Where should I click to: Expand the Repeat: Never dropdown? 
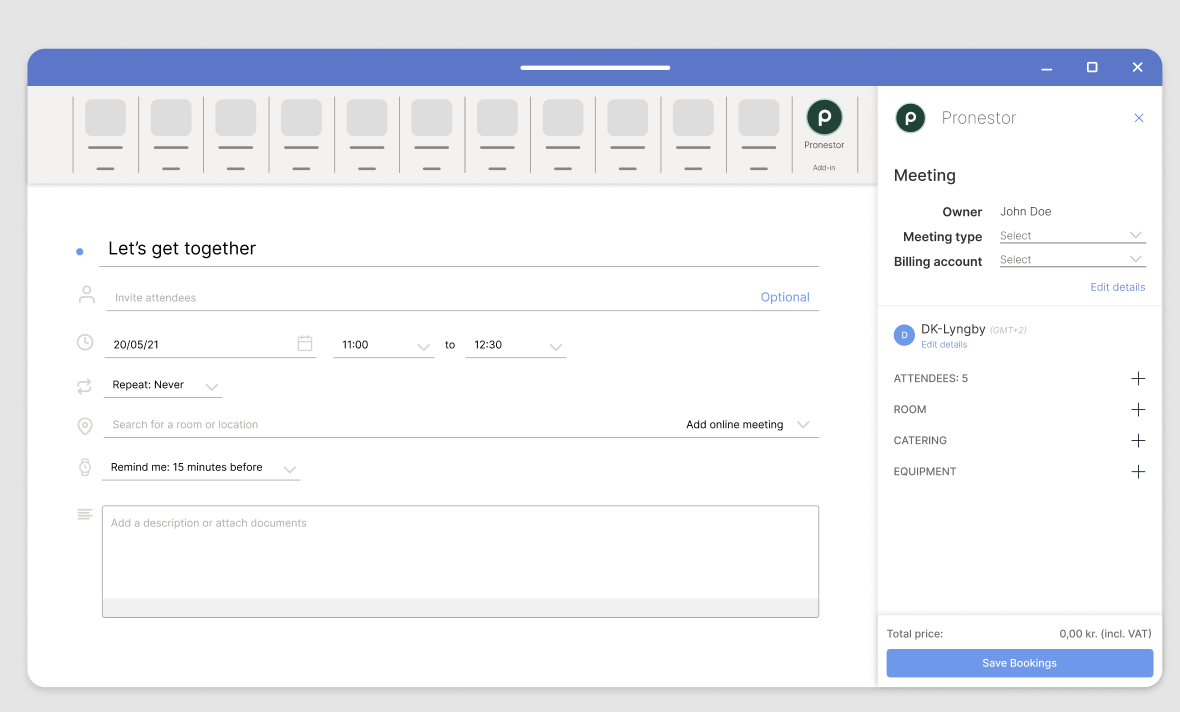coord(163,385)
